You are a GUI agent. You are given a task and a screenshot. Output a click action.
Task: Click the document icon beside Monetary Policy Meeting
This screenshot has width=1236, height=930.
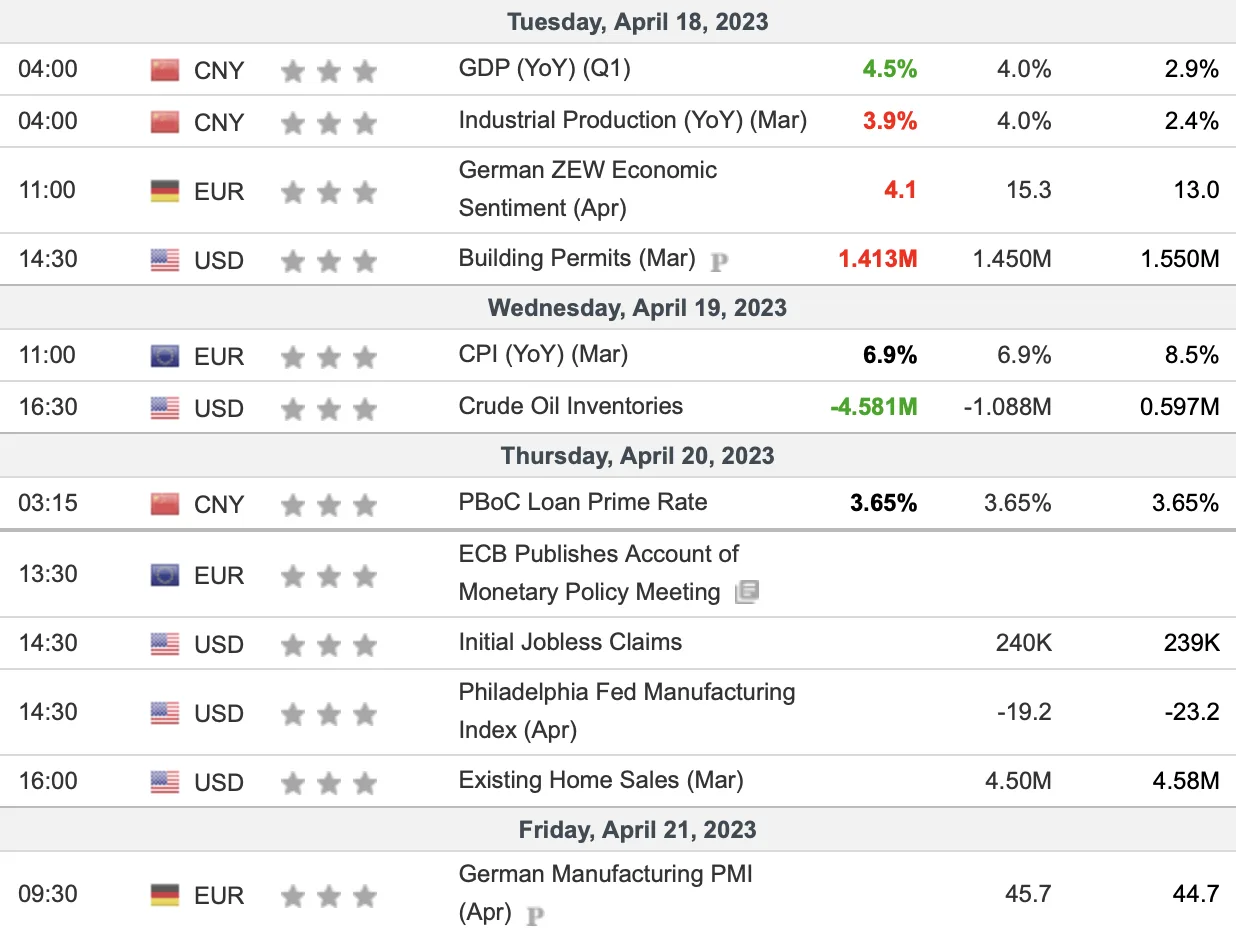[747, 593]
